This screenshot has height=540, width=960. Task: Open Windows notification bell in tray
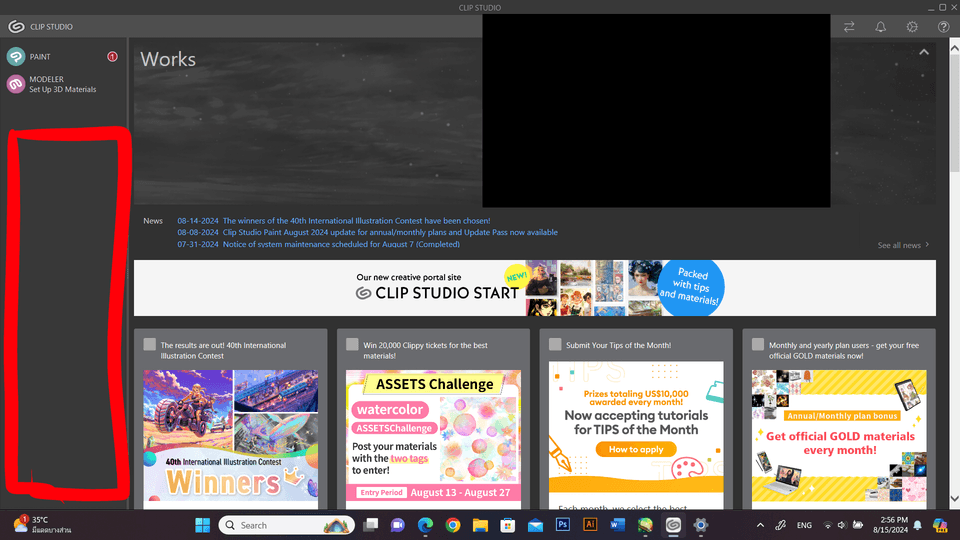[x=918, y=525]
